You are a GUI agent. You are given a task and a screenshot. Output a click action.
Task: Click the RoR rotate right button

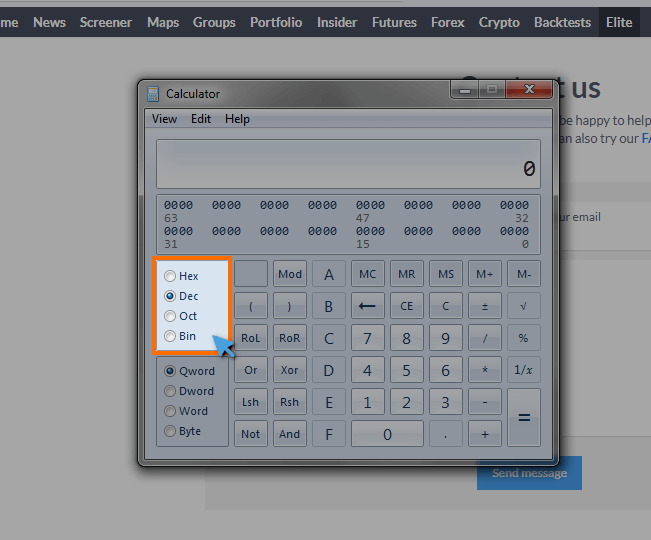(290, 338)
